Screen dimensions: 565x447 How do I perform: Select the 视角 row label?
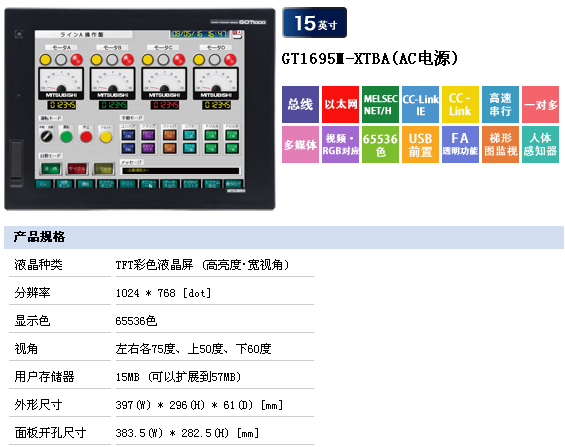point(26,349)
